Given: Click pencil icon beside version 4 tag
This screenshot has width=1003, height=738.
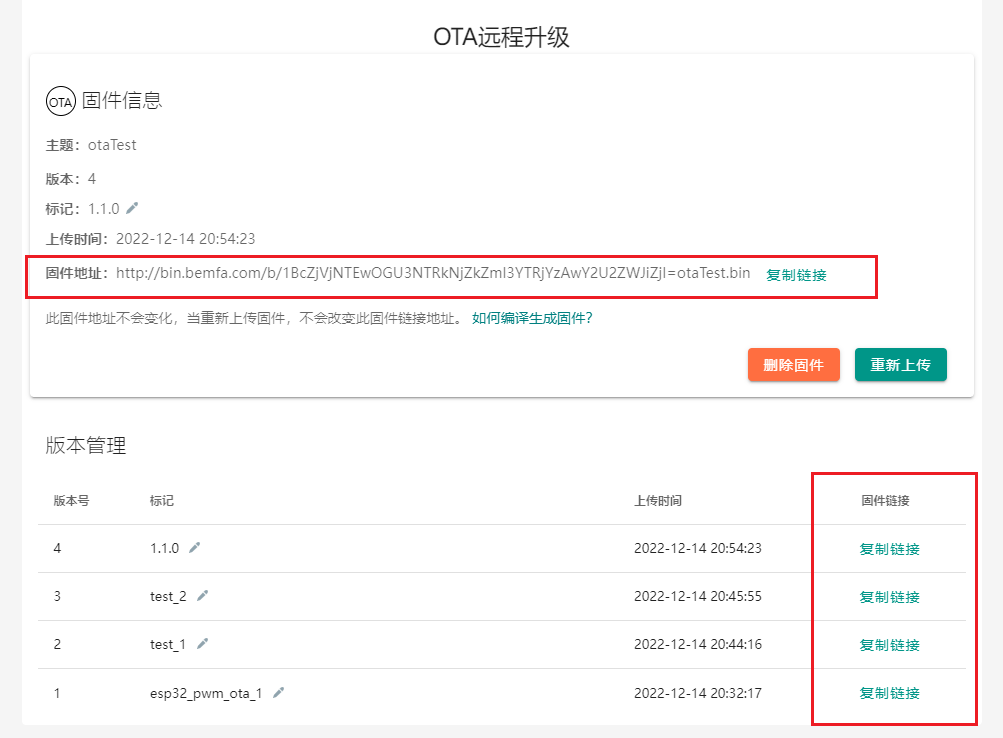Looking at the screenshot, I should 195,547.
